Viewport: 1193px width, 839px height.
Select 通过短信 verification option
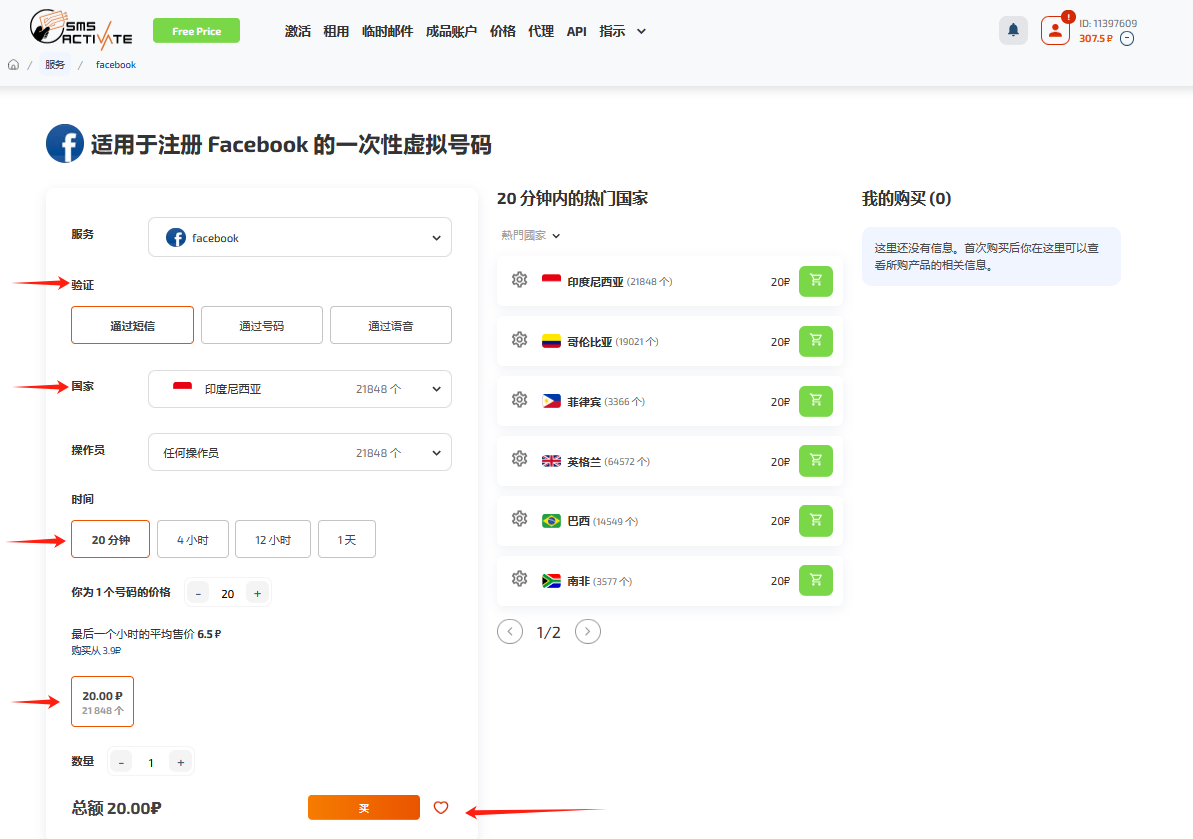(132, 326)
